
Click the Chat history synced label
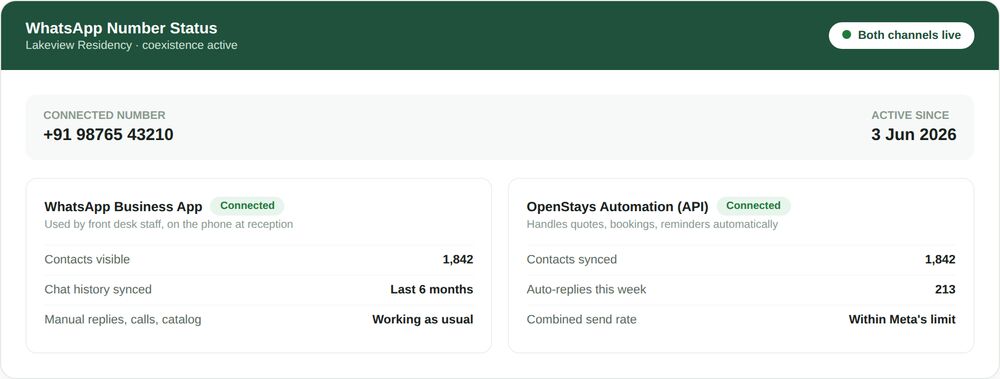(x=98, y=290)
